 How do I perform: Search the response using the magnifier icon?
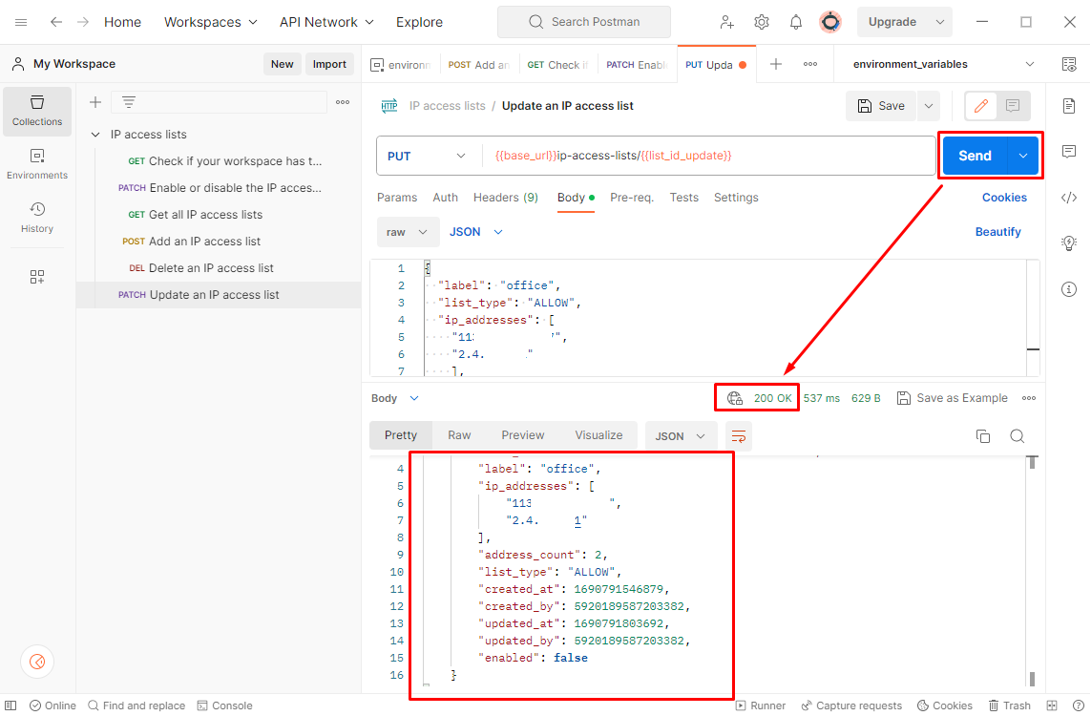coord(1017,436)
